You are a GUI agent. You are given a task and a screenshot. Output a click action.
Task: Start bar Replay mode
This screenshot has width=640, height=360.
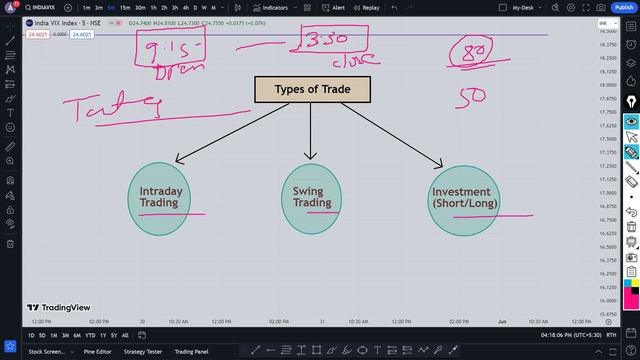click(366, 8)
